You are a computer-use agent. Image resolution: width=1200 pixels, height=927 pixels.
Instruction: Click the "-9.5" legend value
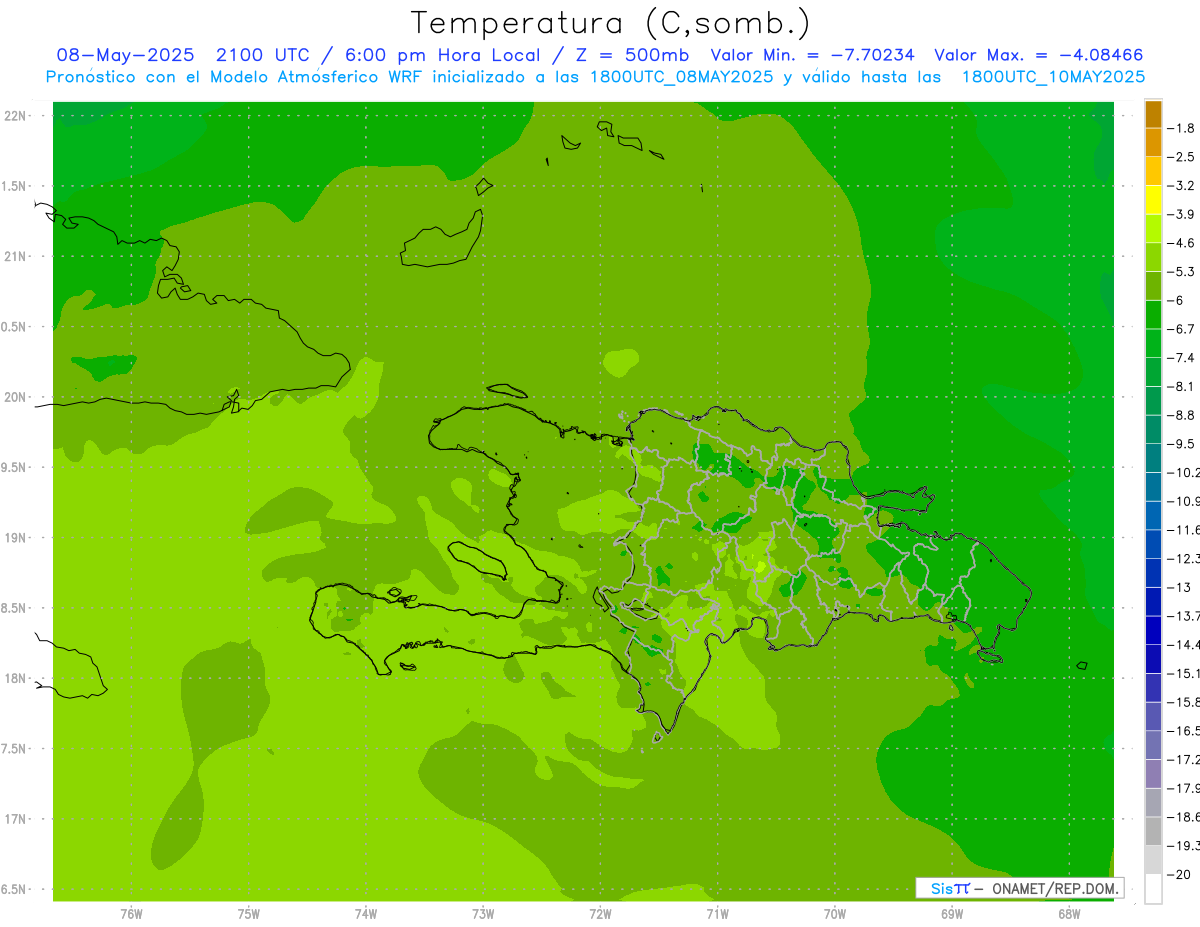tap(1181, 443)
